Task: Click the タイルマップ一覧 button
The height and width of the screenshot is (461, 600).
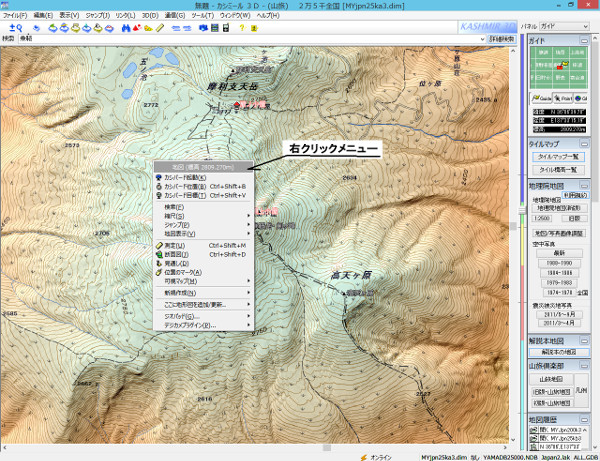Action: click(x=558, y=157)
